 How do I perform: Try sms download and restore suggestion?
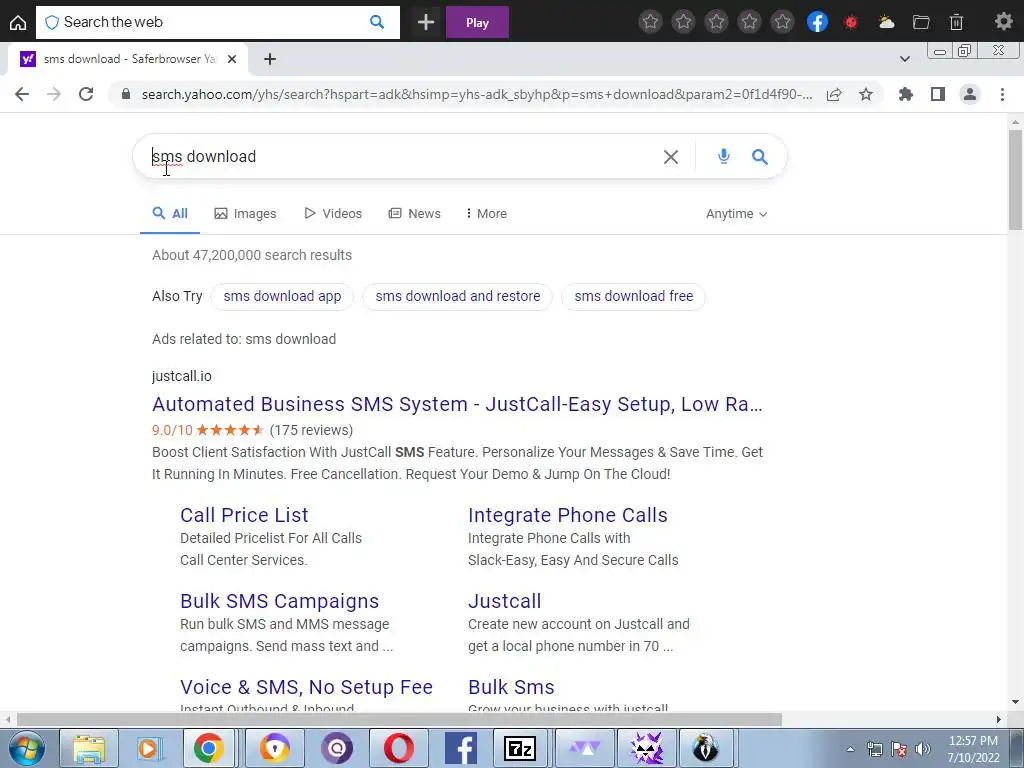(458, 296)
